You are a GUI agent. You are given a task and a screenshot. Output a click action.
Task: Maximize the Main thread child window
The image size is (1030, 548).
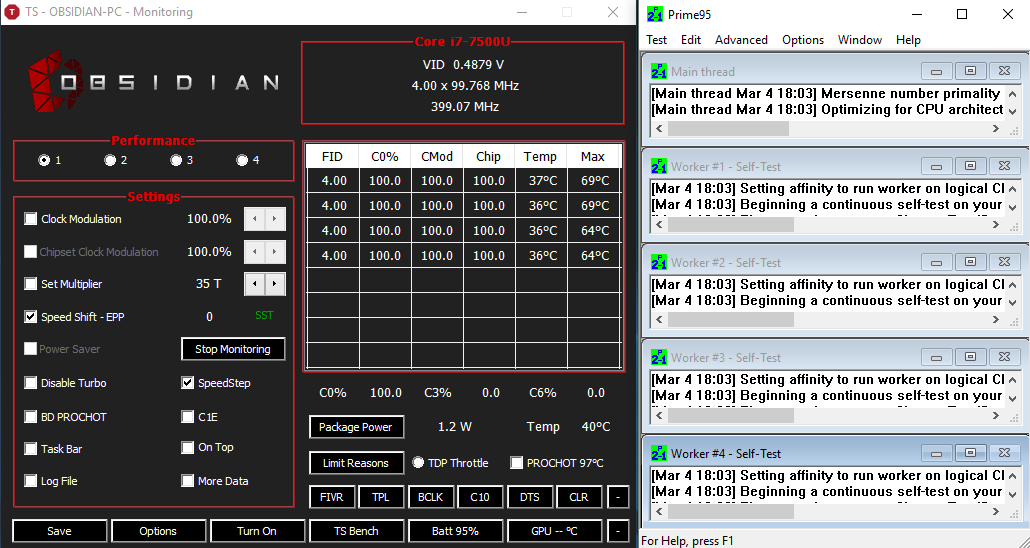click(970, 71)
